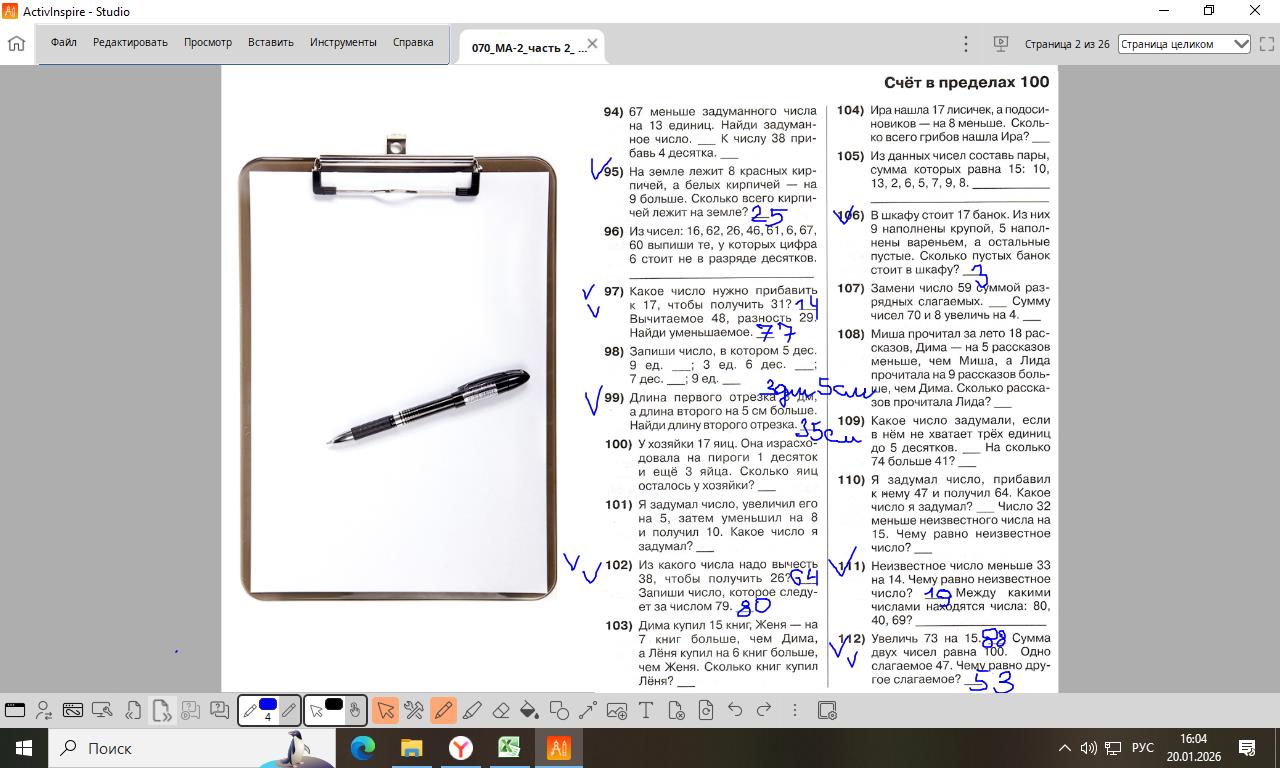This screenshot has height=768, width=1280.
Task: Open the Просмотр menu
Action: click(x=208, y=43)
